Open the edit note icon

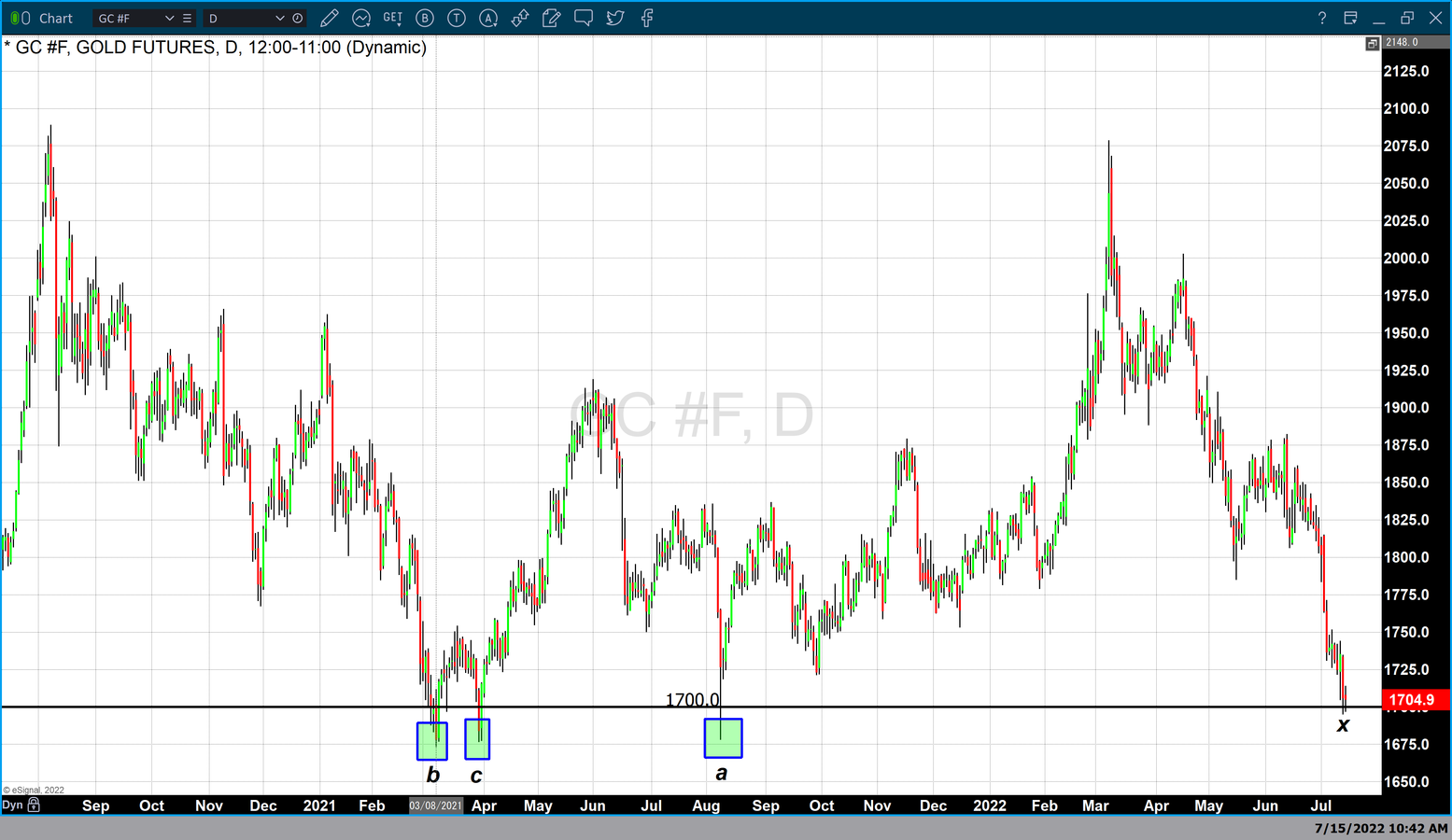point(552,18)
